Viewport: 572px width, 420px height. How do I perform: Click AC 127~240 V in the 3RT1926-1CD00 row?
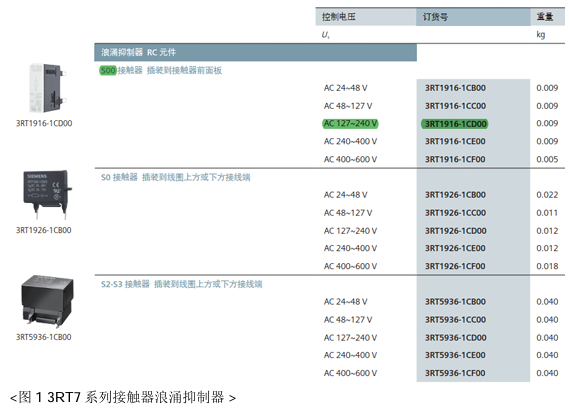[x=350, y=231]
